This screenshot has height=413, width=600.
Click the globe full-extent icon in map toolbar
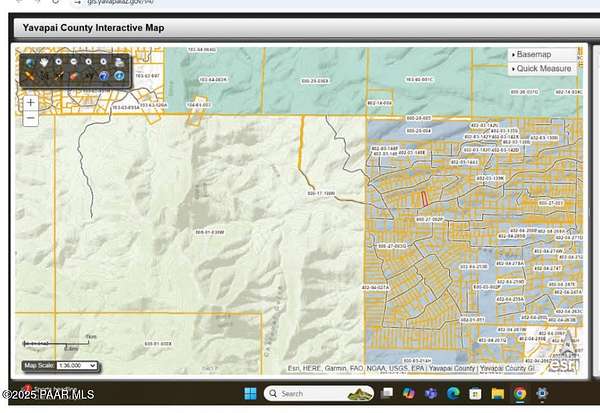coord(29,62)
